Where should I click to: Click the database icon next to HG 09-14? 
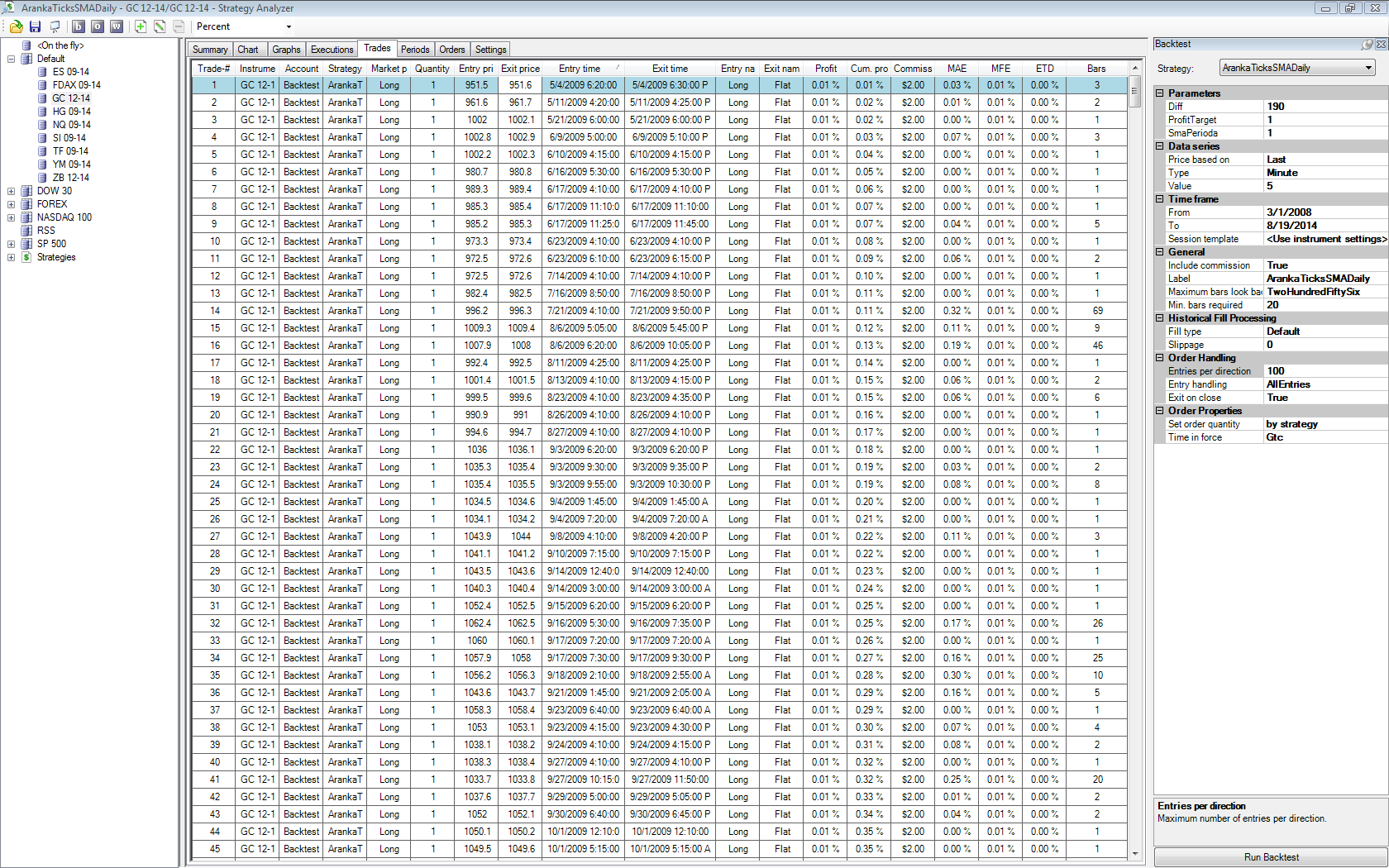point(42,112)
